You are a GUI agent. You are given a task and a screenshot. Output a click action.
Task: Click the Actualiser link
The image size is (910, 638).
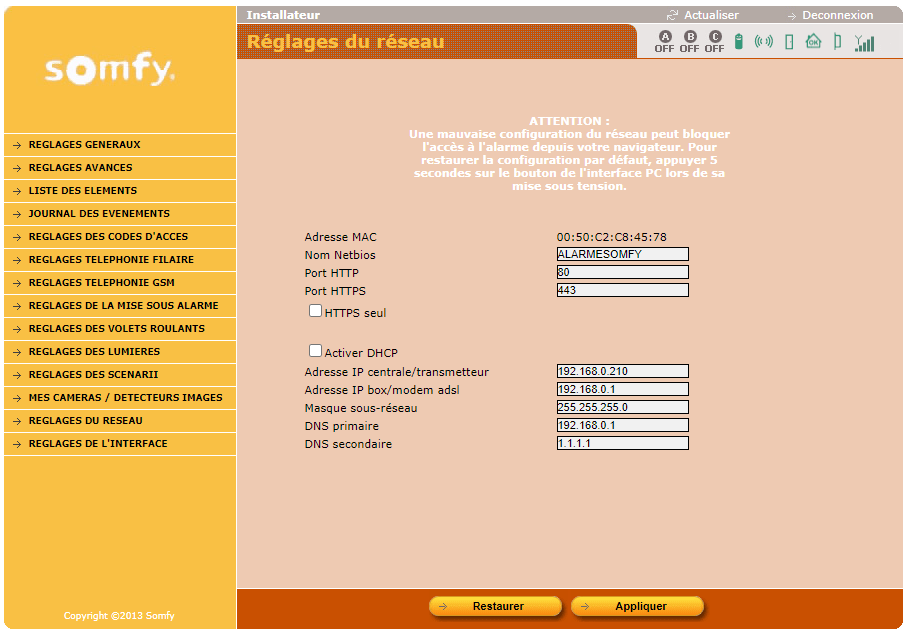pos(711,15)
